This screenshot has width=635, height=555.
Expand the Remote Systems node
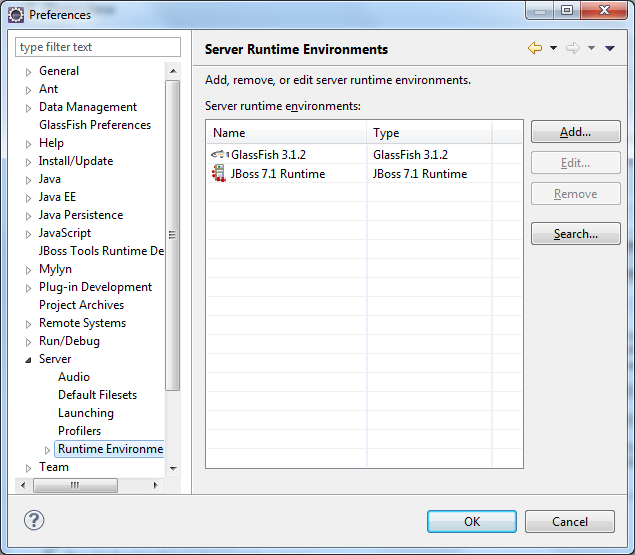(x=28, y=324)
